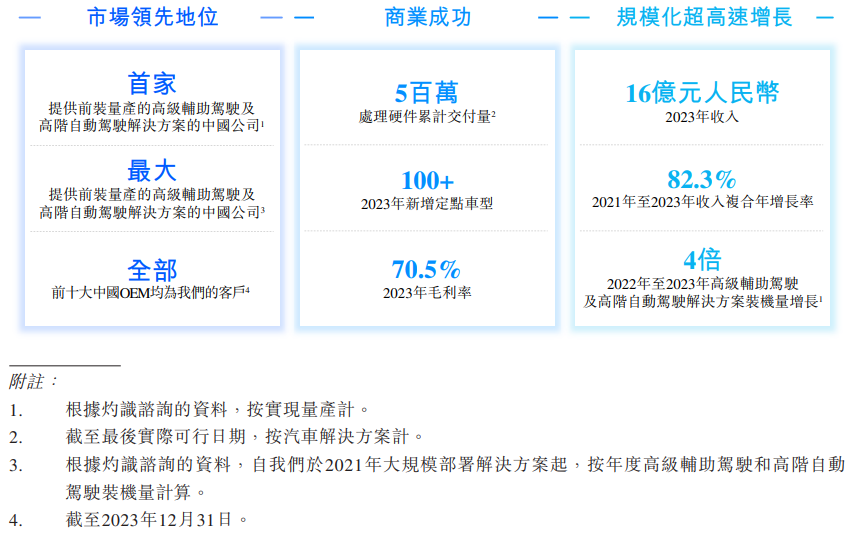Click the 100+ figure
Screen dimensions: 854x535
click(428, 180)
